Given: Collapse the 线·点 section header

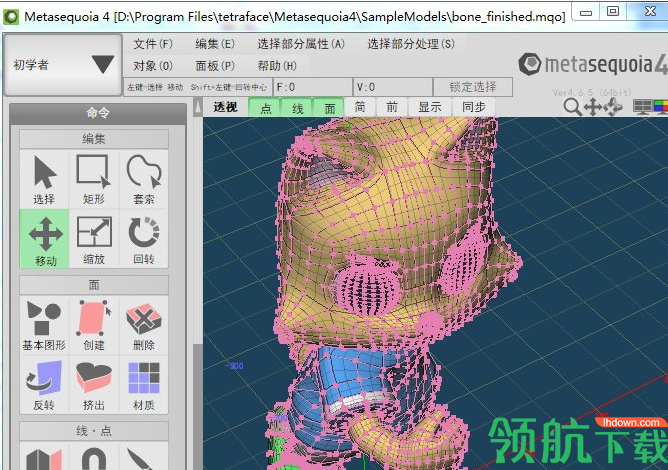Looking at the screenshot, I should [x=94, y=431].
